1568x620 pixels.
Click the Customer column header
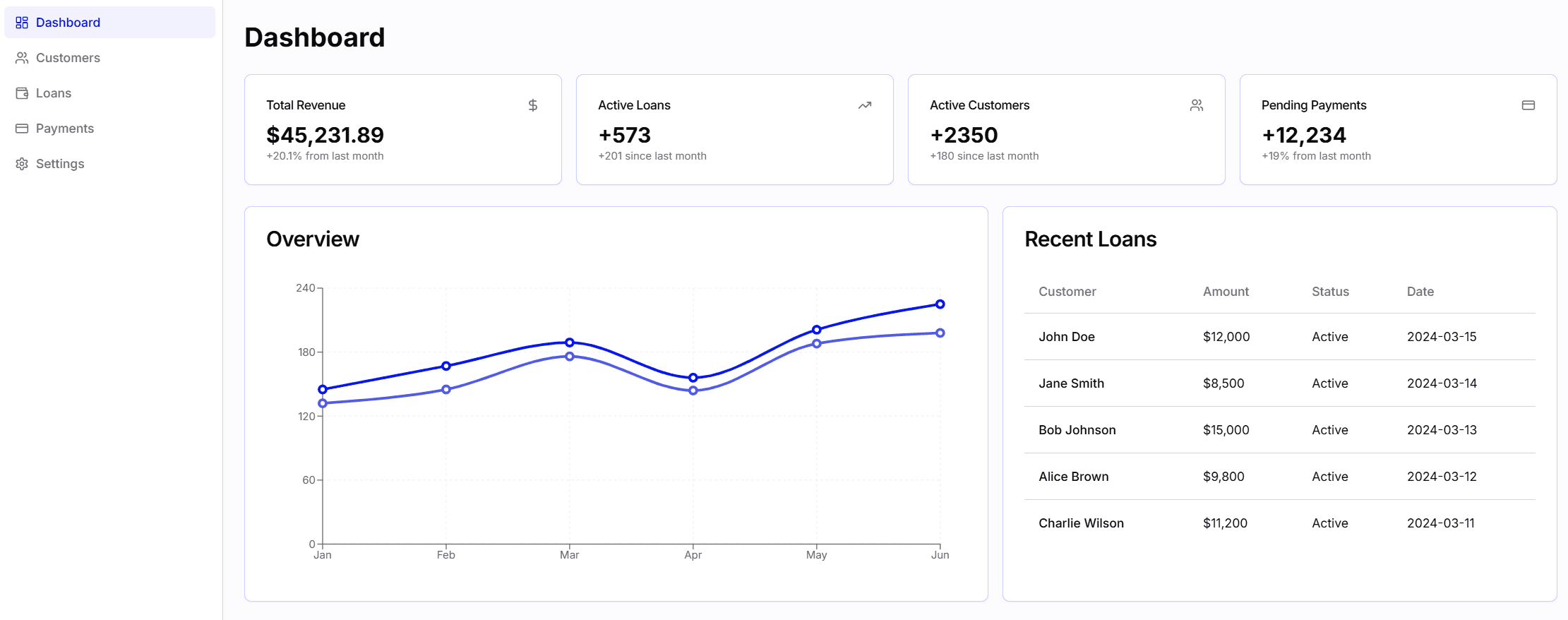coord(1067,292)
